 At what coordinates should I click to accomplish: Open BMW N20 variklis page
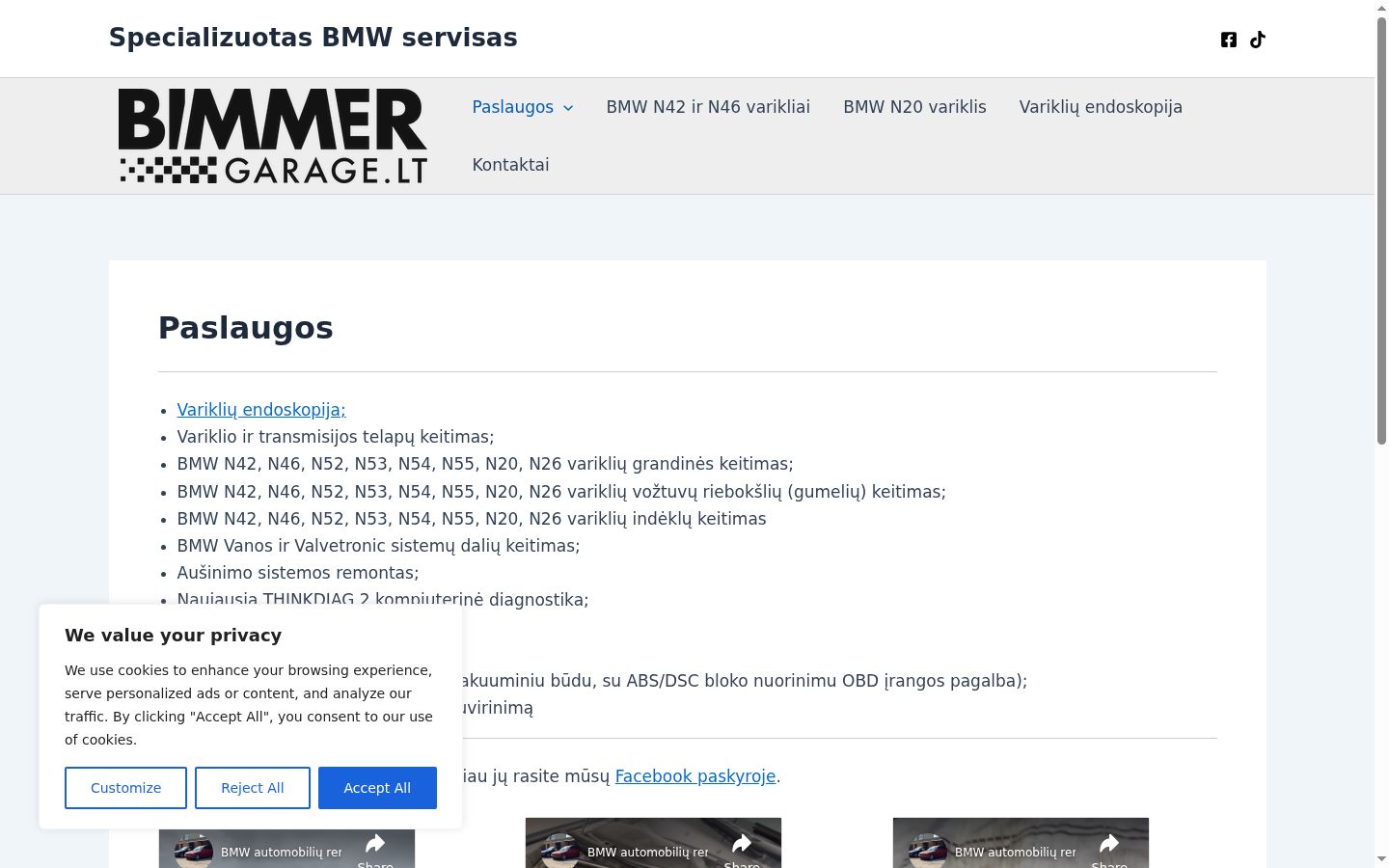[x=914, y=107]
